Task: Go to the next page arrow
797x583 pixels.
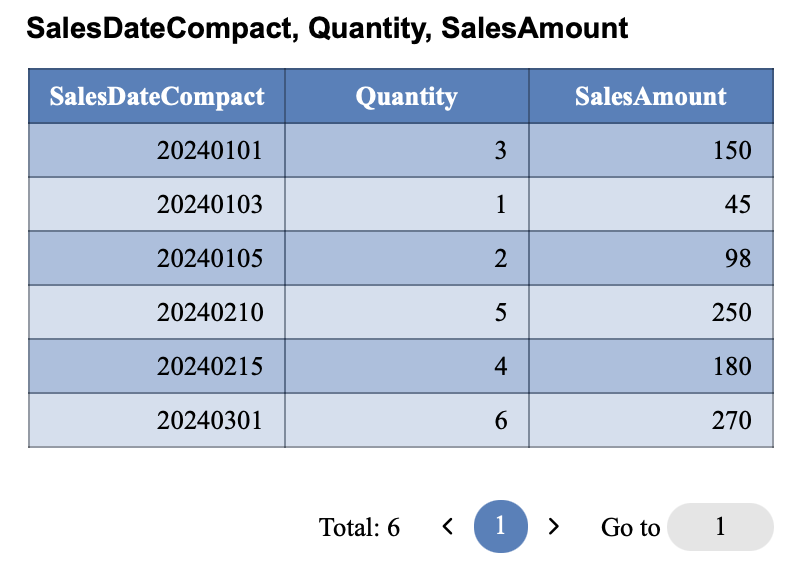Action: click(554, 526)
